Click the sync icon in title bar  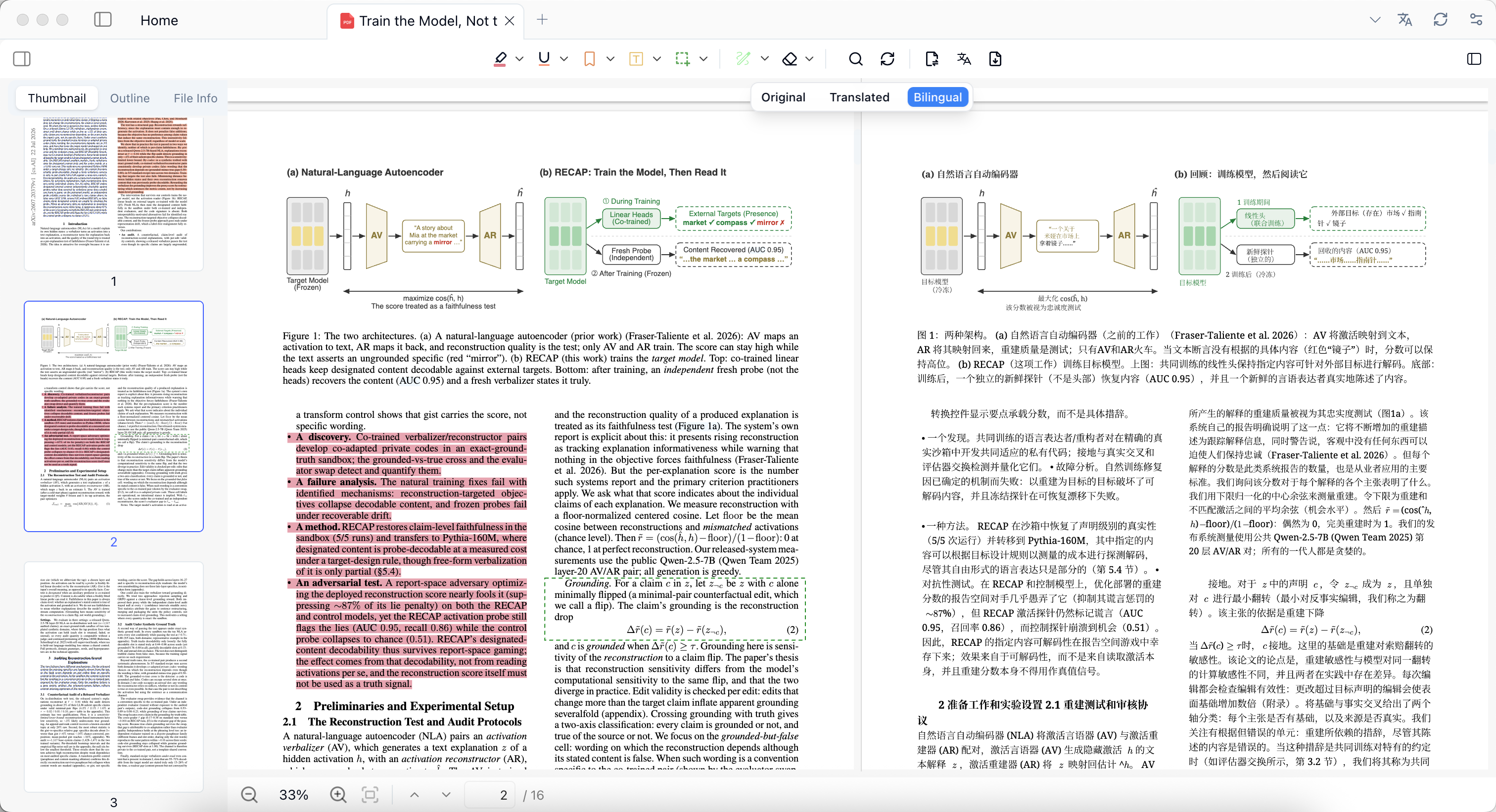(1440, 20)
